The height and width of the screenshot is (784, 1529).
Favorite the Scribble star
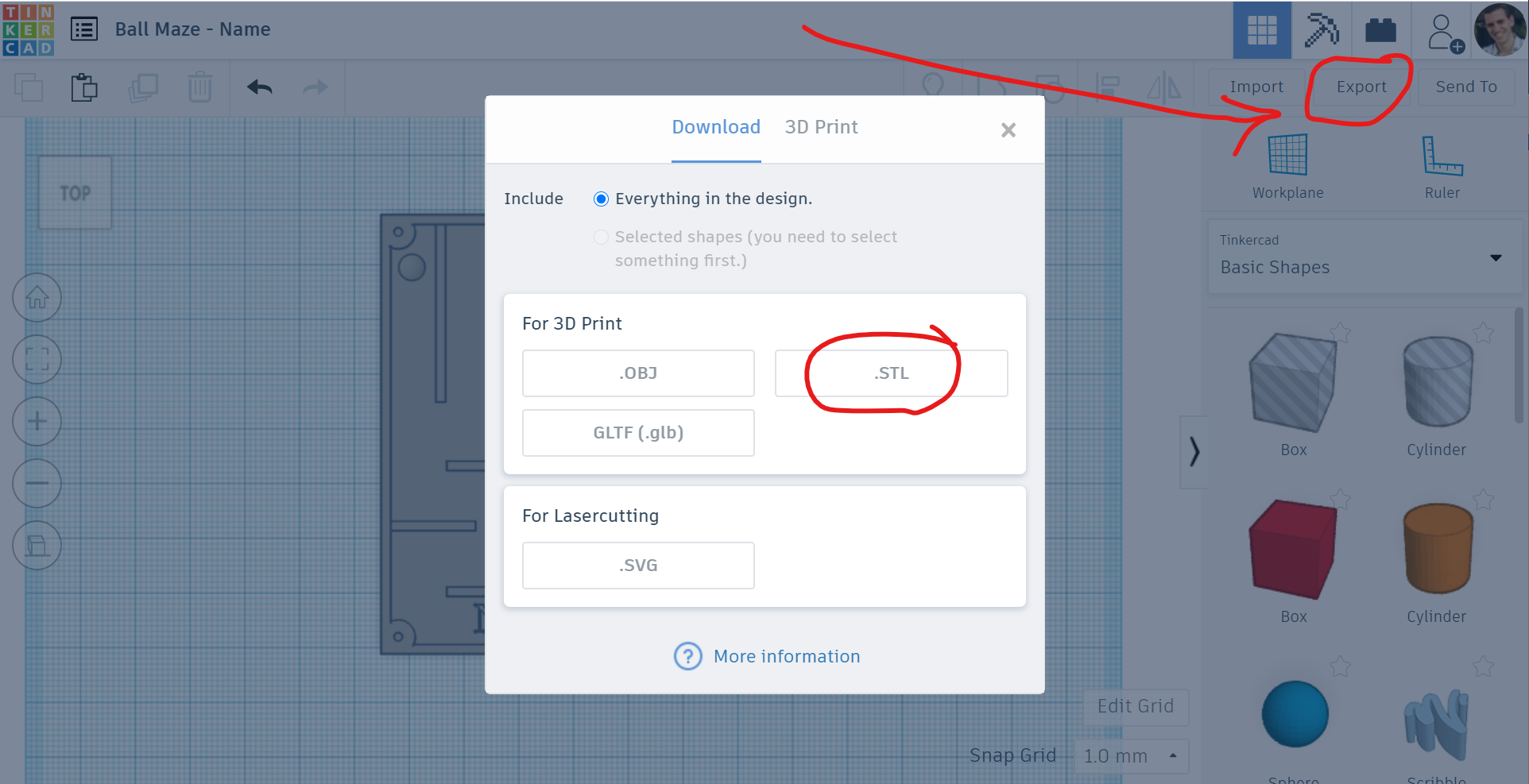point(1484,665)
